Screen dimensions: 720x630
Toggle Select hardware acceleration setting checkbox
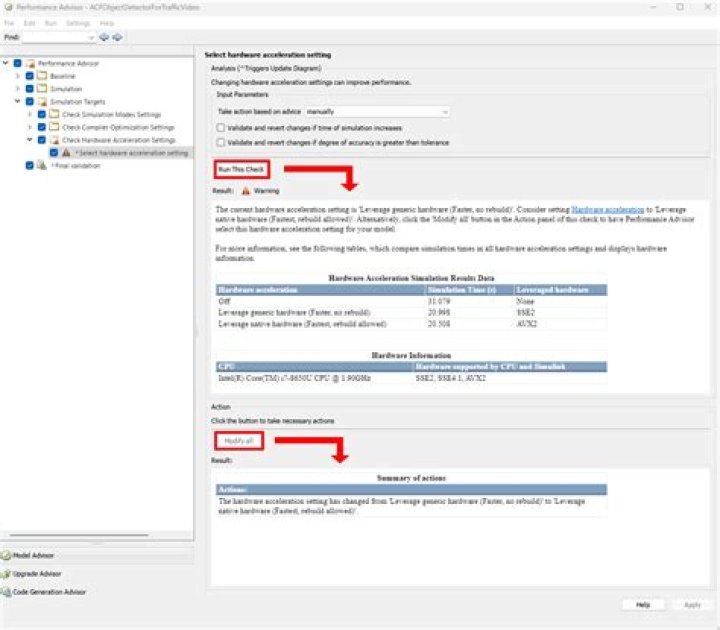coord(54,152)
